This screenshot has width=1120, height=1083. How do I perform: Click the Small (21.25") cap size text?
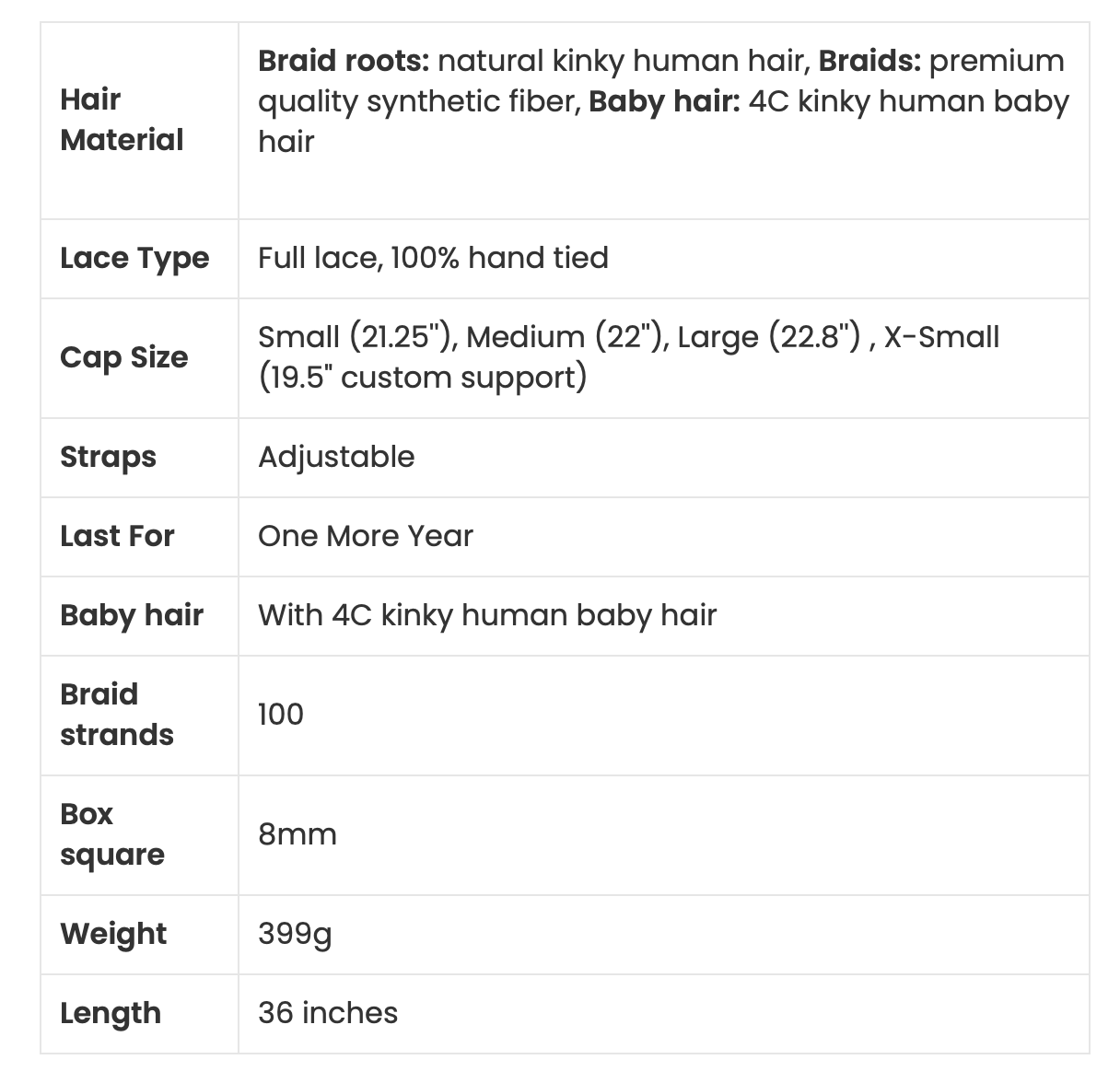coord(357,337)
